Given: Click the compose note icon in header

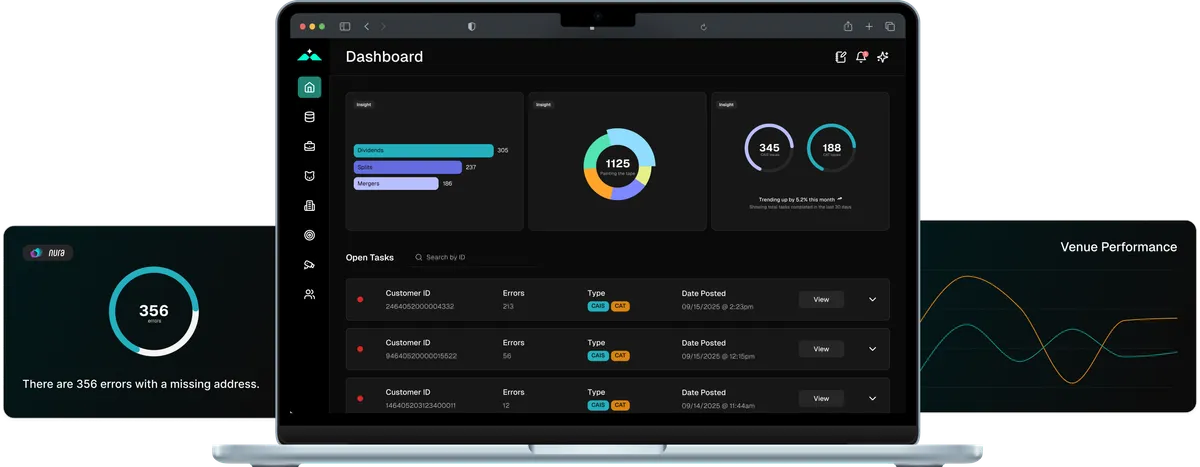Looking at the screenshot, I should [x=841, y=57].
